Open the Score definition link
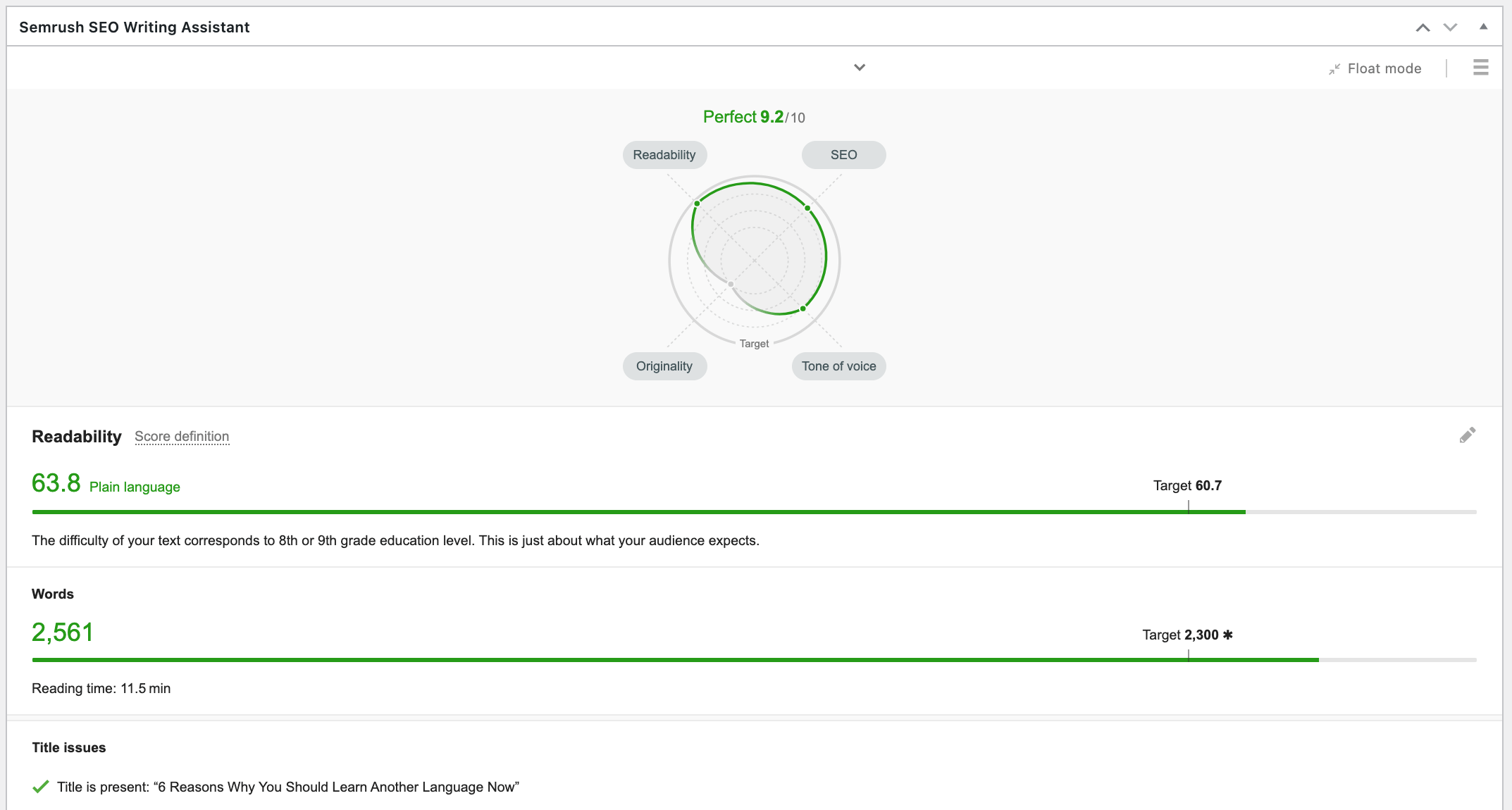 [182, 437]
